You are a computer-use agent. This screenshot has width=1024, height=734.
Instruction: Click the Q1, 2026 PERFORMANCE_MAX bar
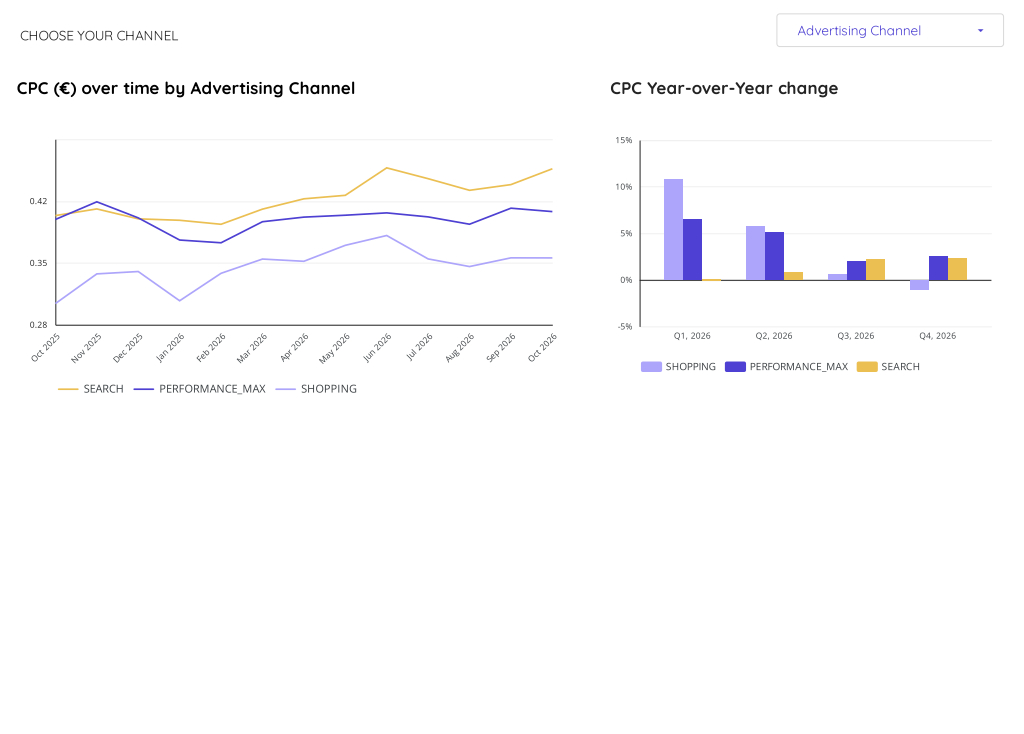[x=692, y=250]
